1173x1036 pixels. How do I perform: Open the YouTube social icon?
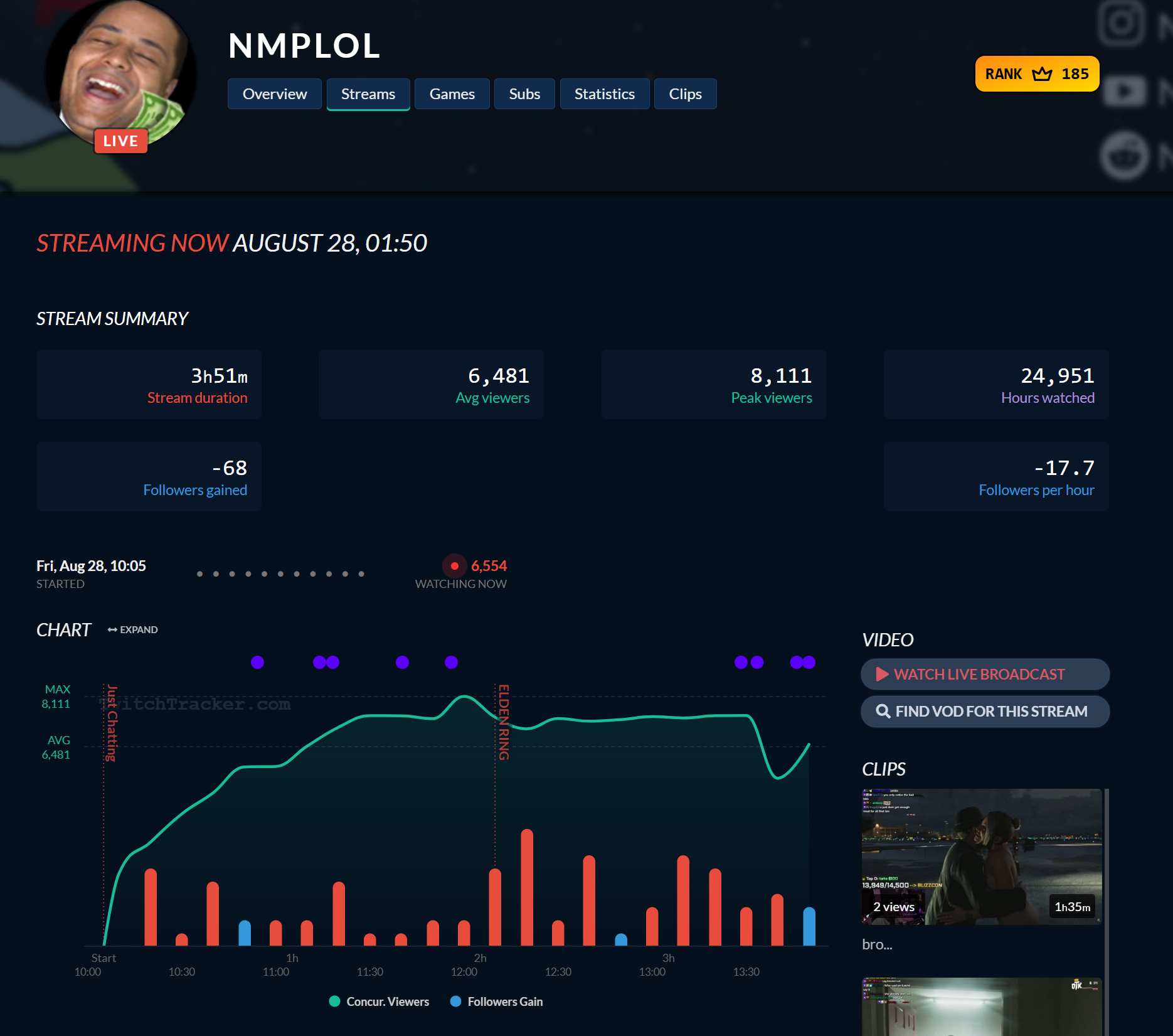coord(1125,92)
